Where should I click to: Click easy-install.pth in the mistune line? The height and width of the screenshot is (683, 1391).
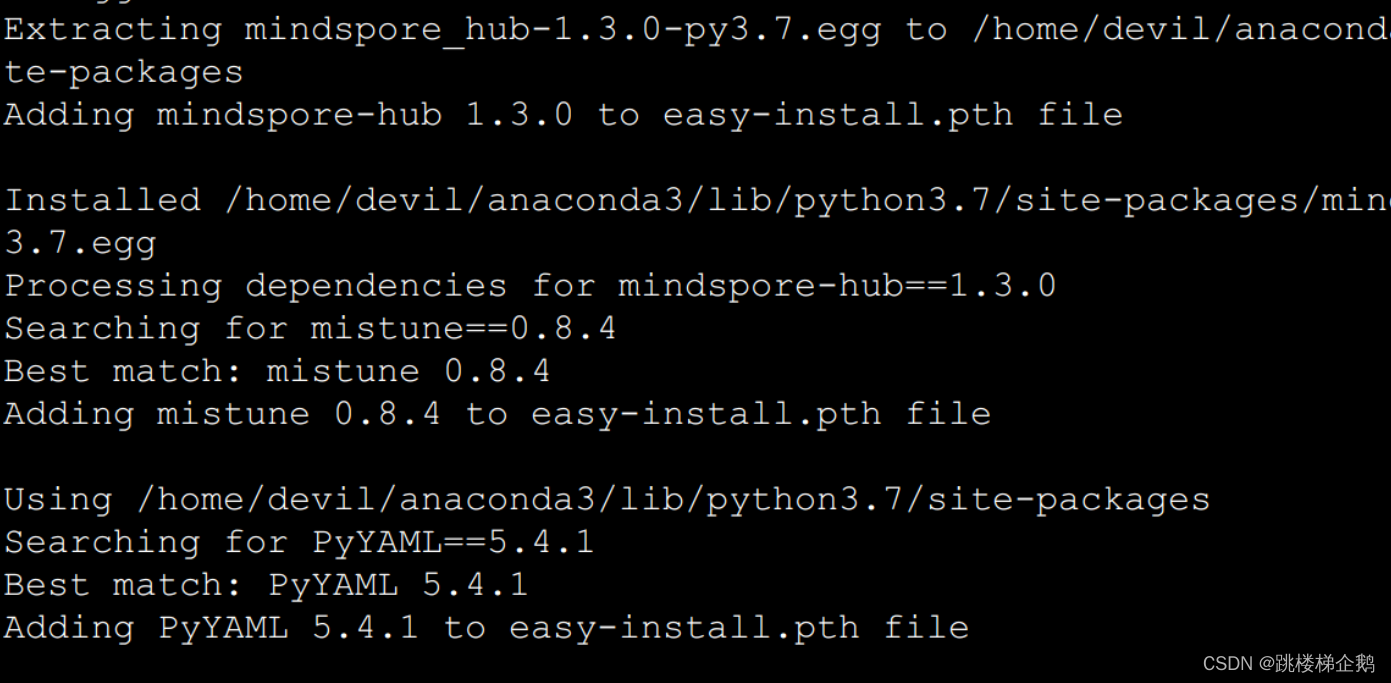[x=706, y=414]
